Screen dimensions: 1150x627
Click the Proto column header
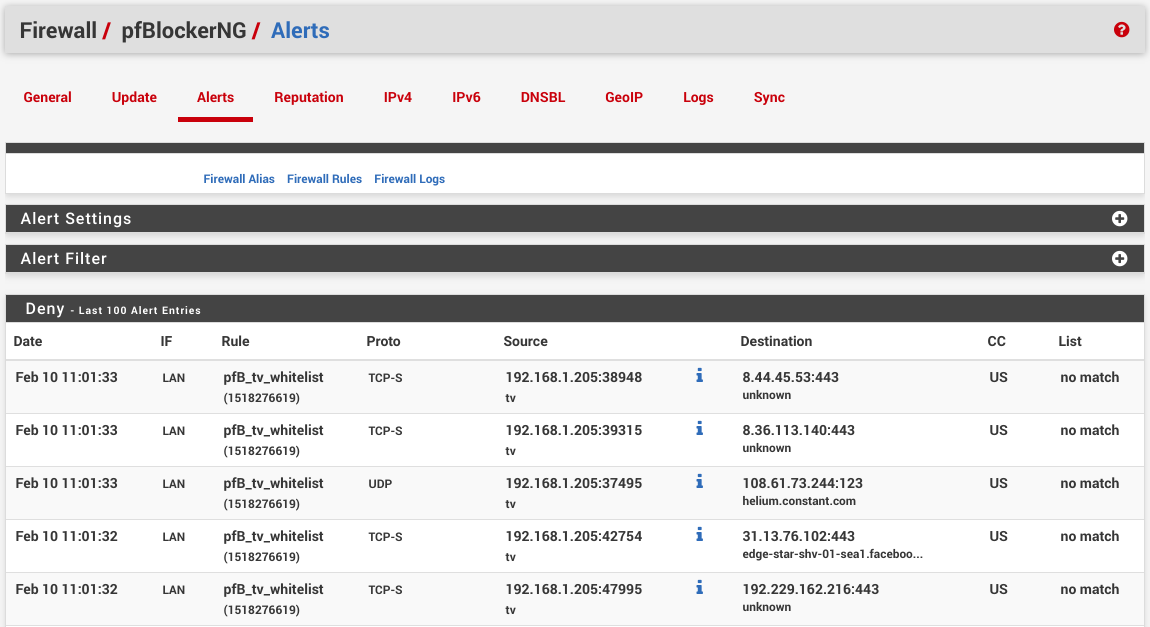384,341
